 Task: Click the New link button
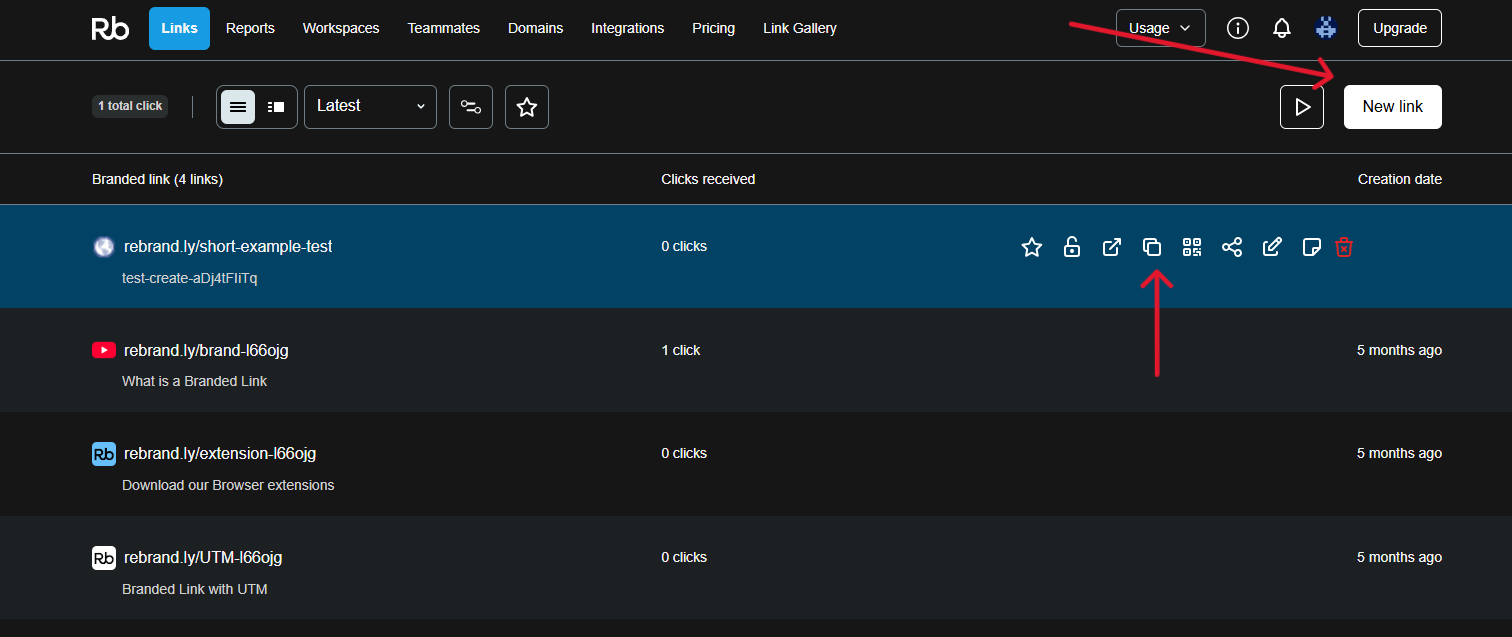pyautogui.click(x=1392, y=107)
